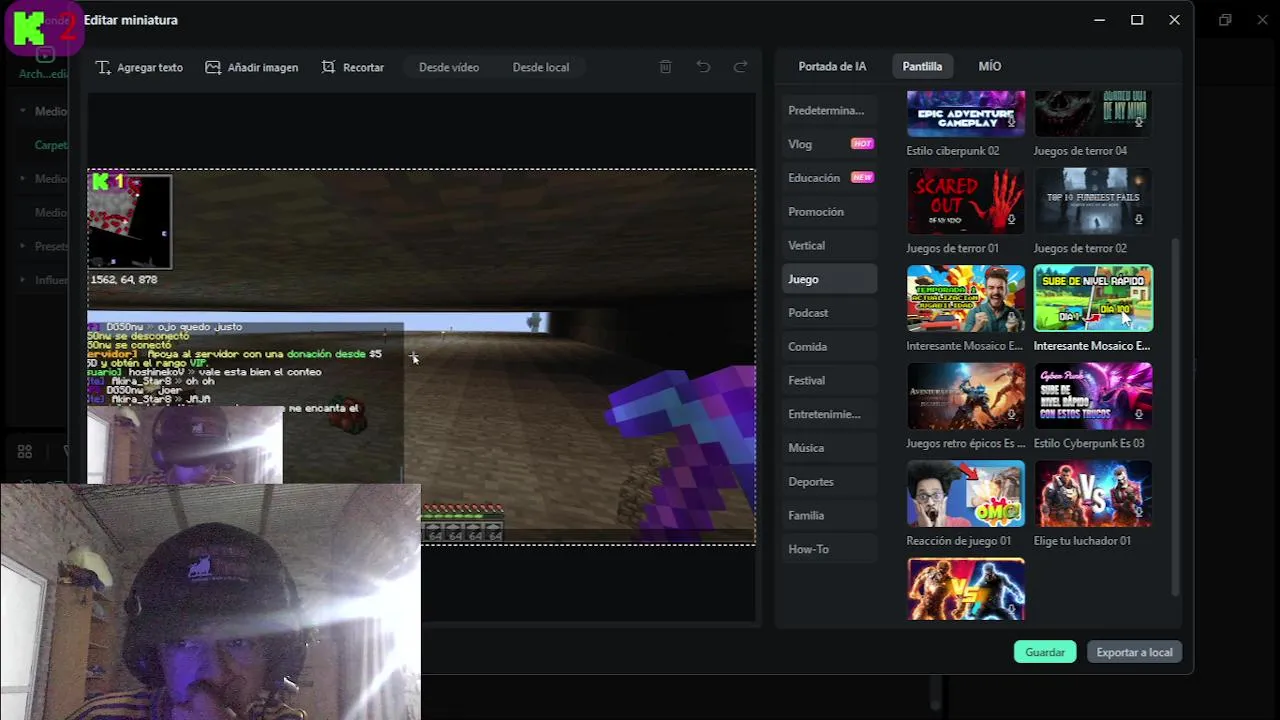The image size is (1280, 720).
Task: Choose the Desde vídeo option
Action: coord(449,67)
